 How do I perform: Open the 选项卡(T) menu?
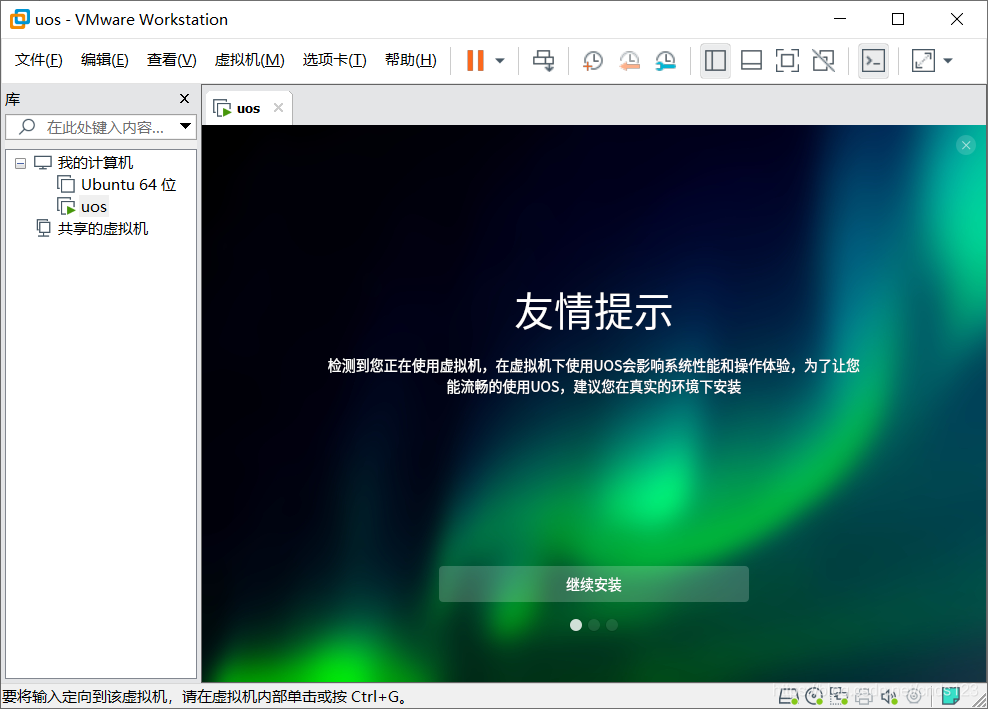(334, 60)
